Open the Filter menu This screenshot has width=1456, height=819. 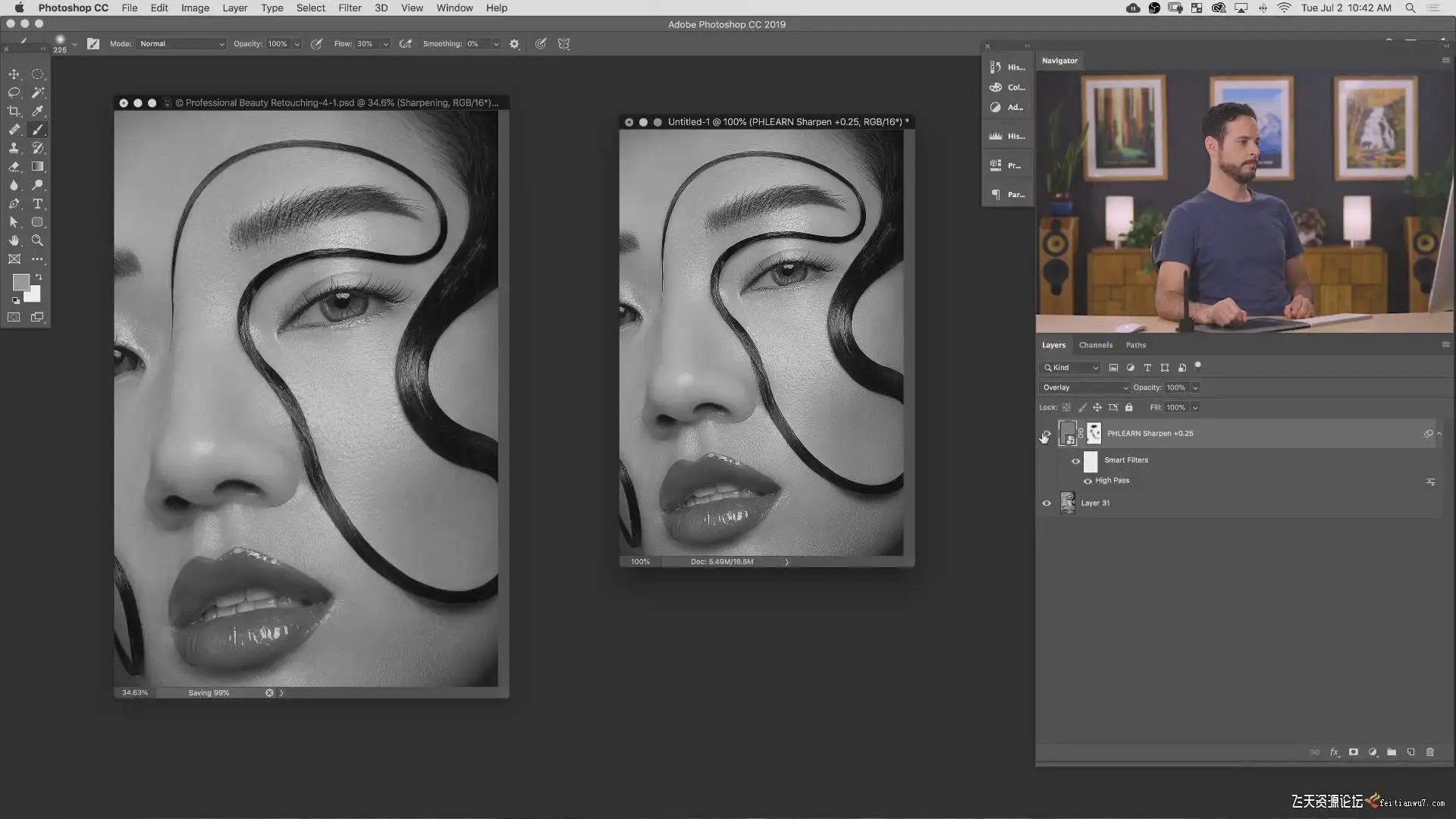349,8
